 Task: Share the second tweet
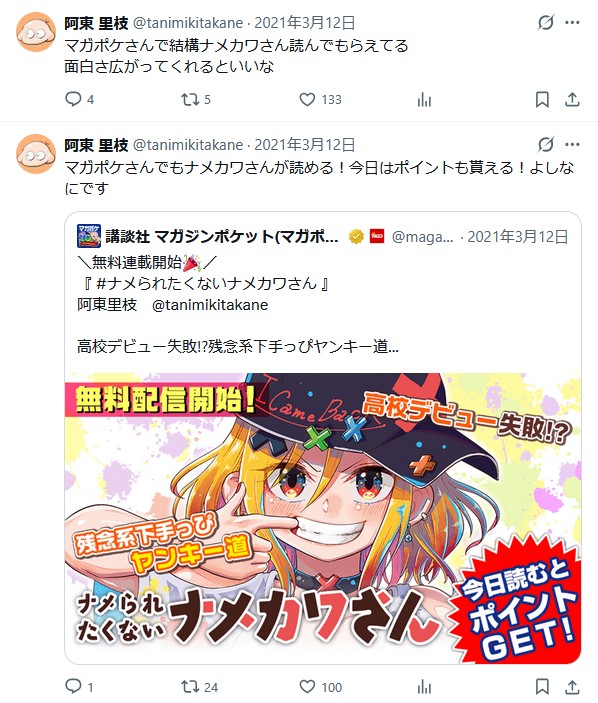572,687
